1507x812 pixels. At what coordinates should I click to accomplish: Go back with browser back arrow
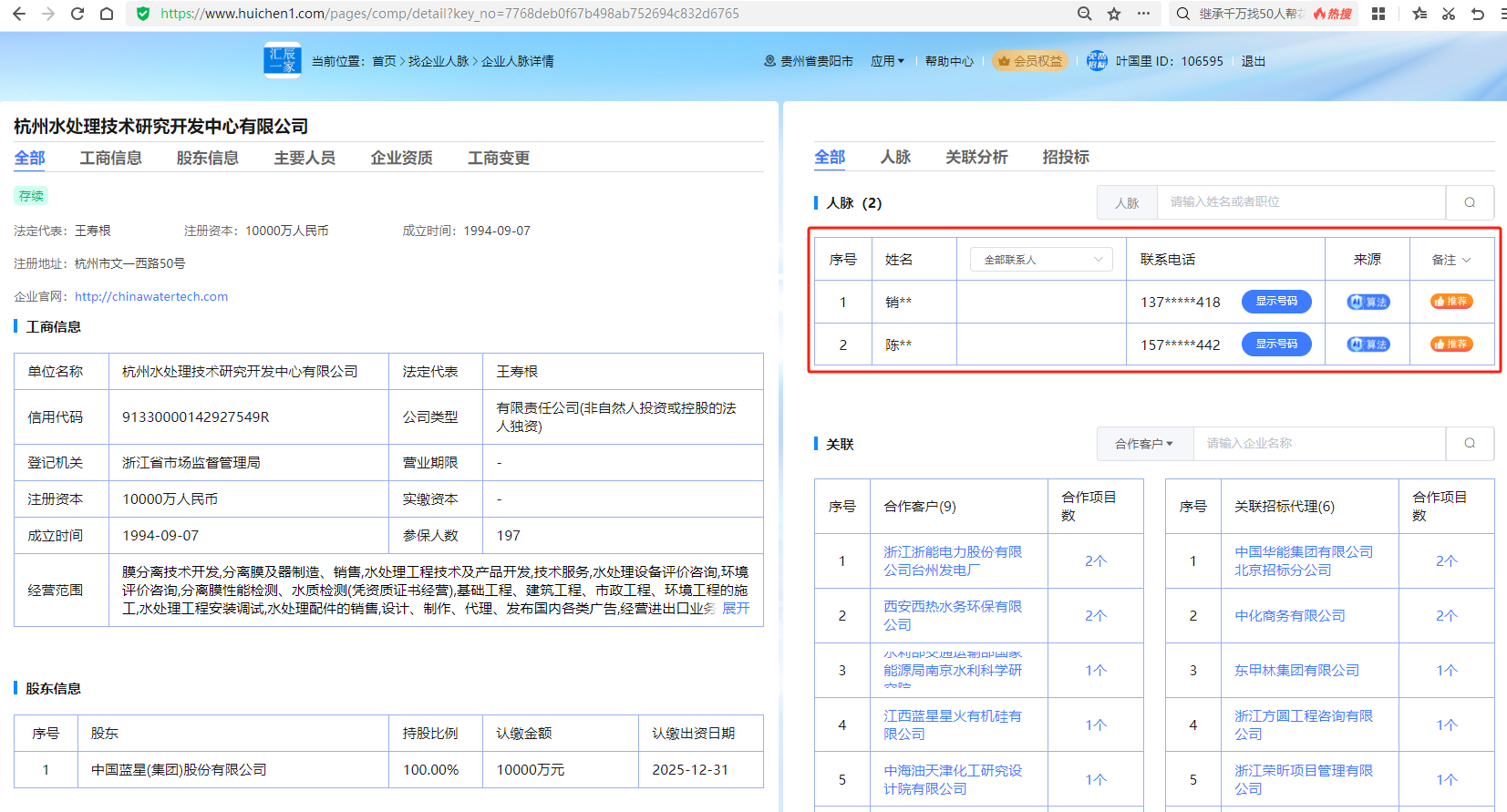click(x=19, y=14)
